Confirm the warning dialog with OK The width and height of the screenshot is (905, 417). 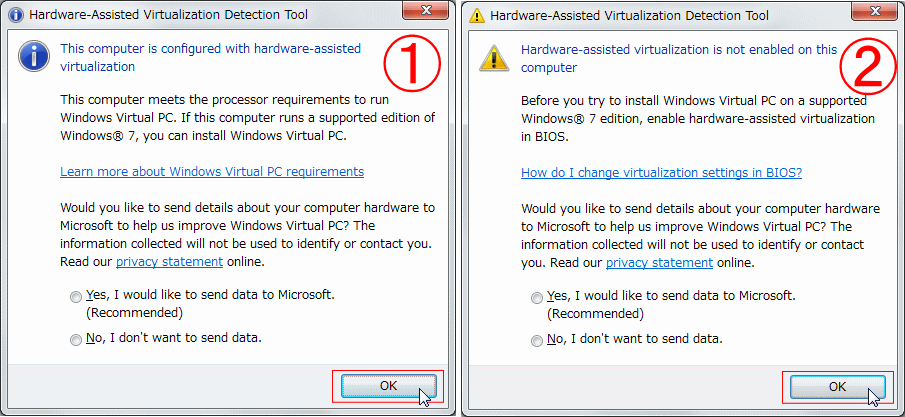click(837, 387)
